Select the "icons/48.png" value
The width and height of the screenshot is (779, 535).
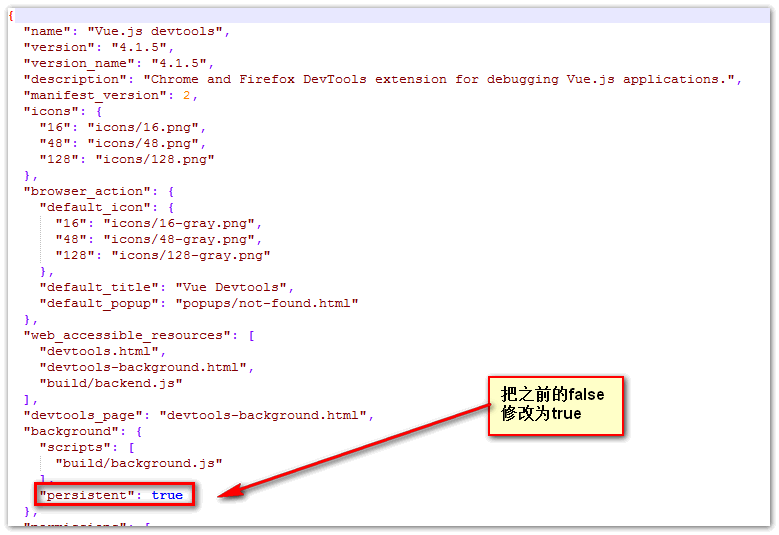143,143
